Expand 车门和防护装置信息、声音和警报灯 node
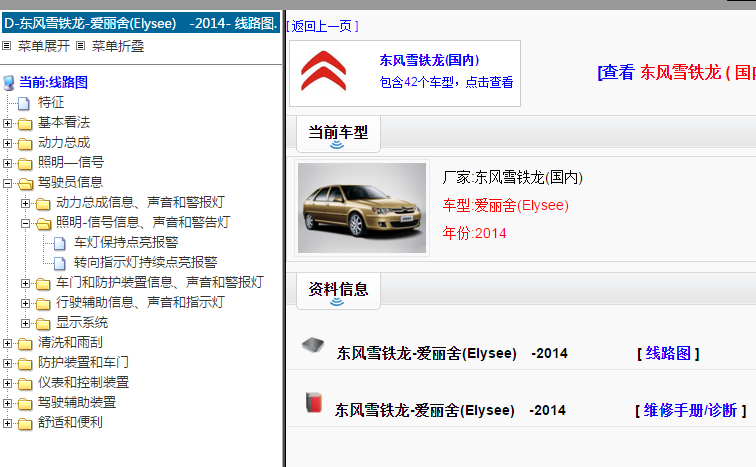756x467 pixels. click(x=25, y=283)
